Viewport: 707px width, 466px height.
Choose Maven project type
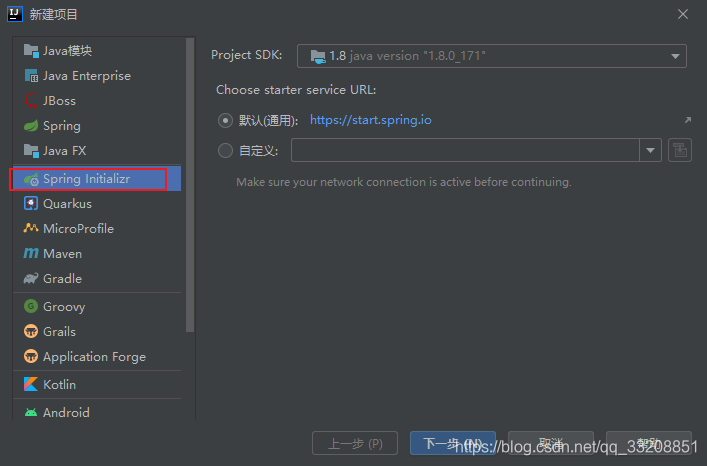(97, 254)
